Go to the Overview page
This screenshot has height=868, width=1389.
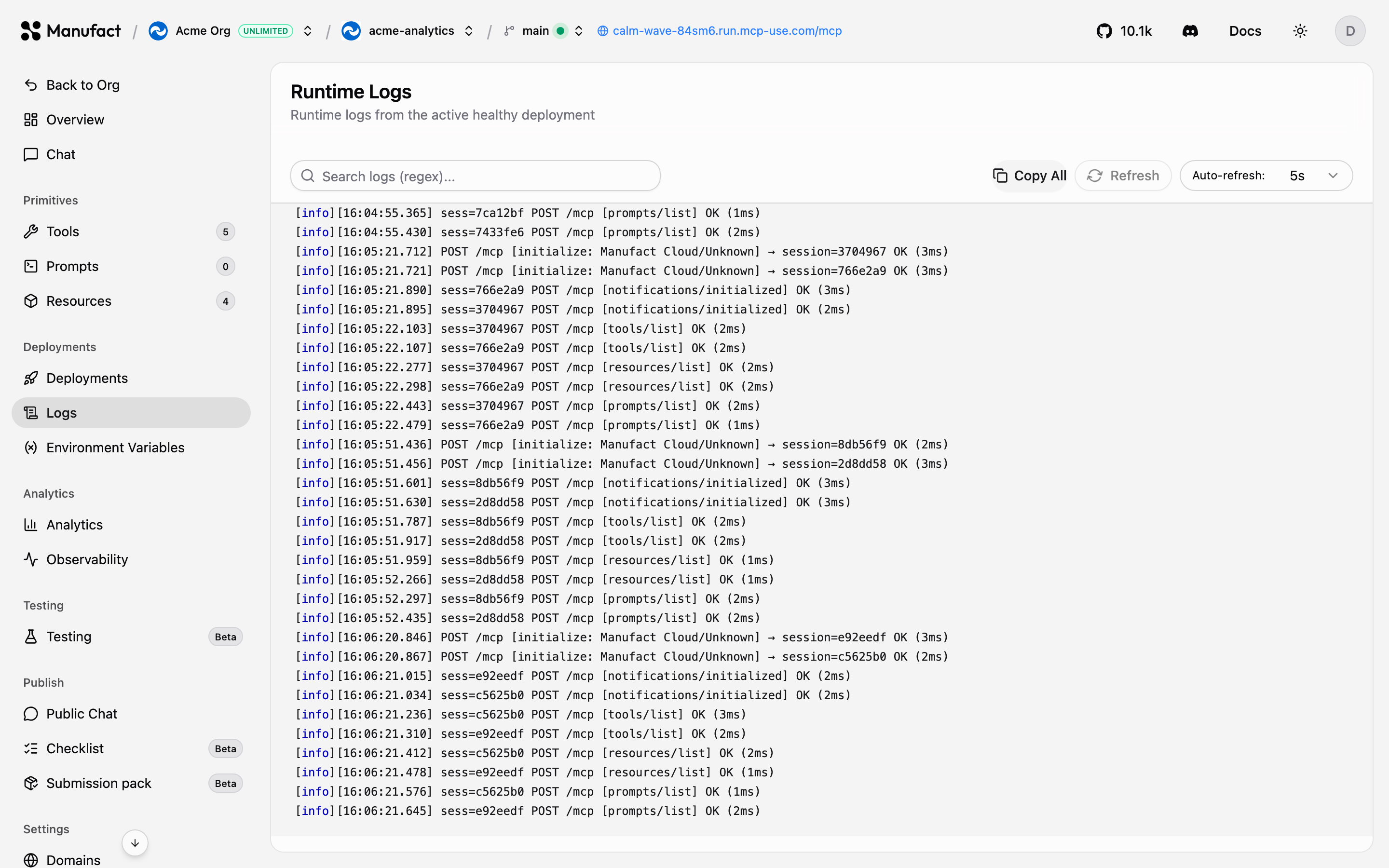(131, 120)
